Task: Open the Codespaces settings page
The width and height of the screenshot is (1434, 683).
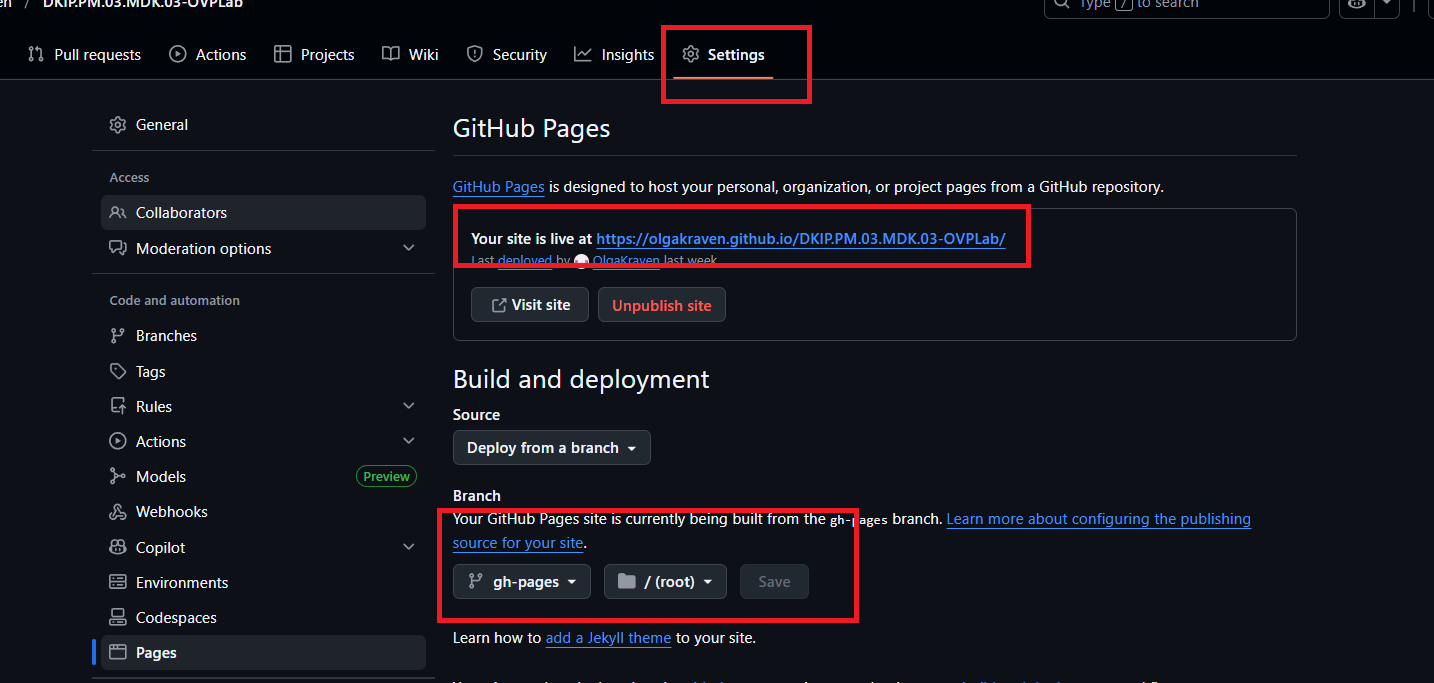Action: [x=263, y=618]
